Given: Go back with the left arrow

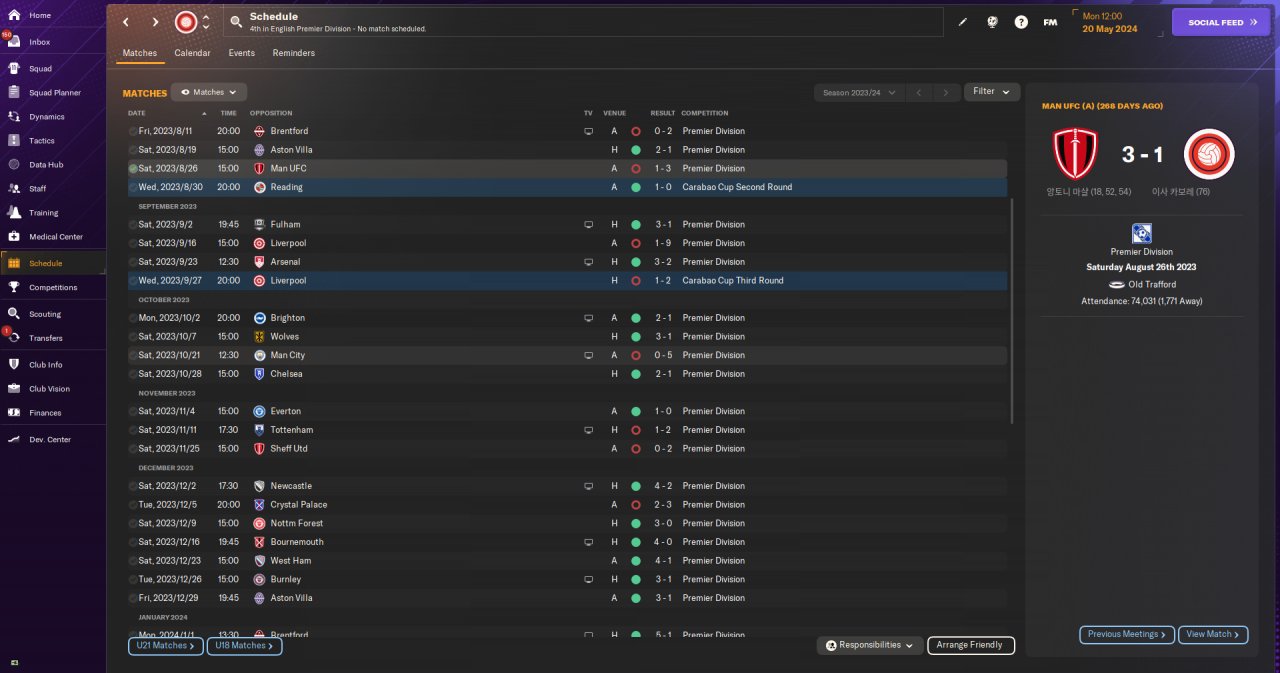Looking at the screenshot, I should click(126, 22).
